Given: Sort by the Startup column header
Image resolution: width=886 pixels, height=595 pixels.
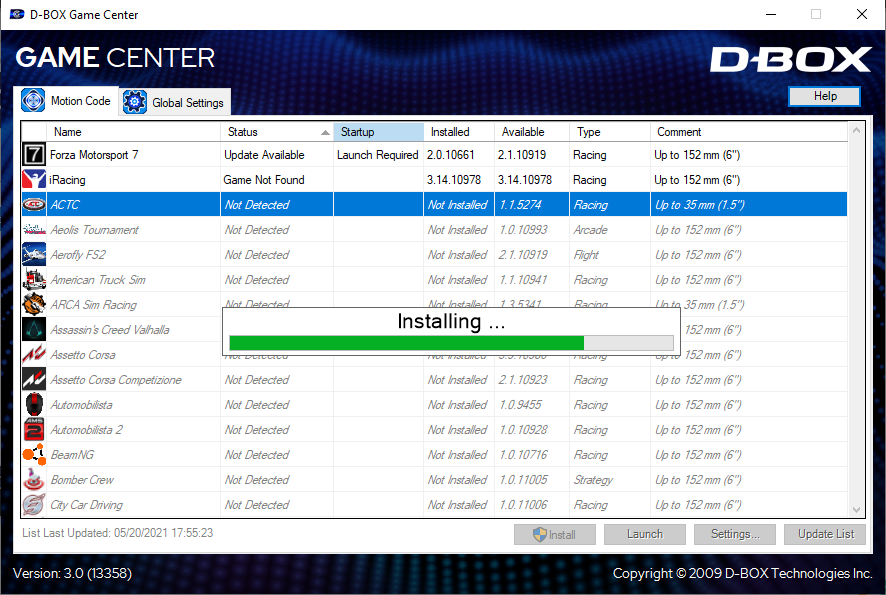Looking at the screenshot, I should pos(379,132).
